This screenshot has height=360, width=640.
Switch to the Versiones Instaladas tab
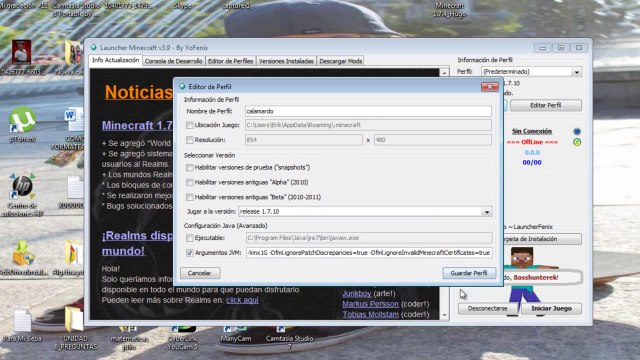tap(286, 61)
